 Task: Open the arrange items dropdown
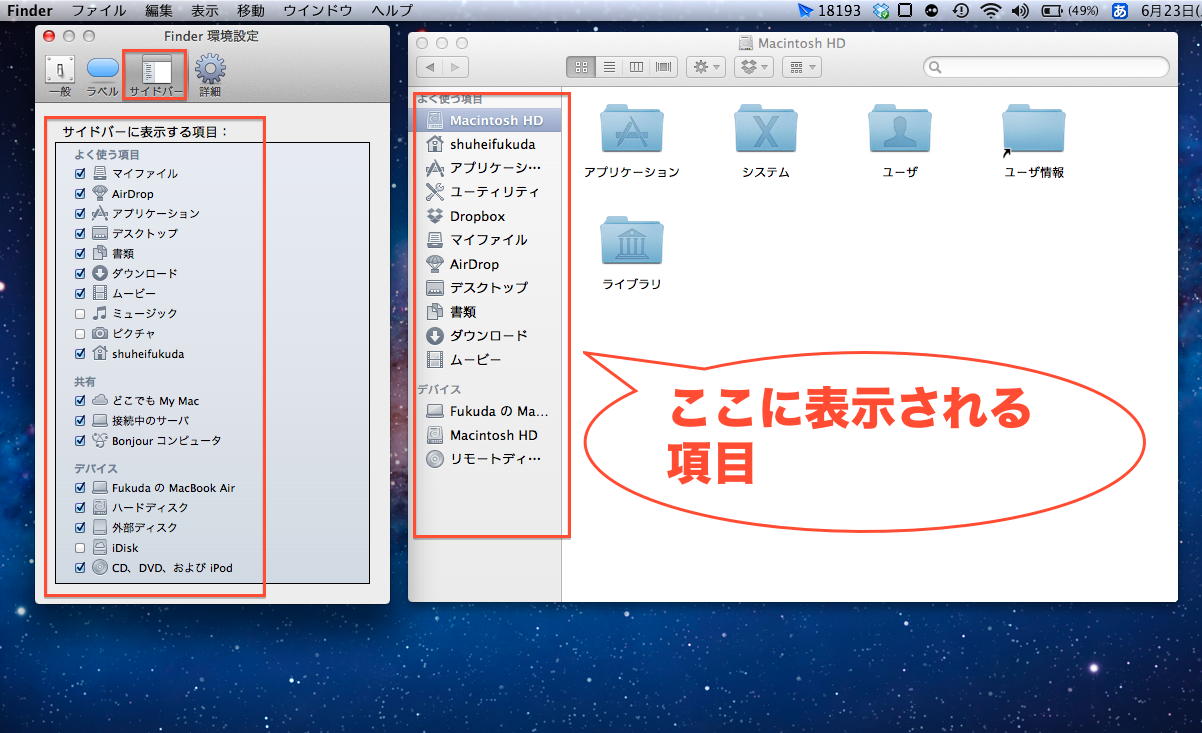[x=801, y=67]
